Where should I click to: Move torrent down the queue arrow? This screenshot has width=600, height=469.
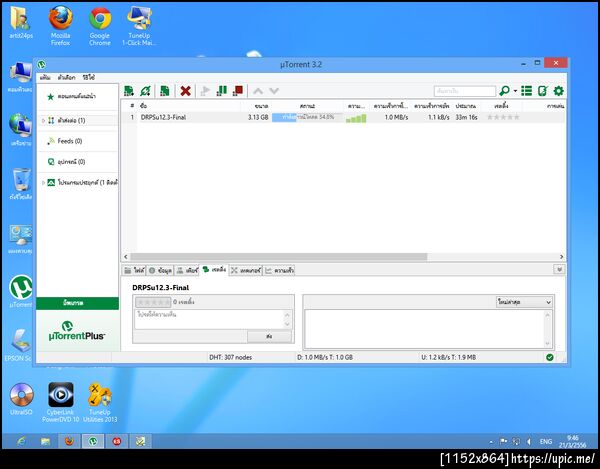274,91
